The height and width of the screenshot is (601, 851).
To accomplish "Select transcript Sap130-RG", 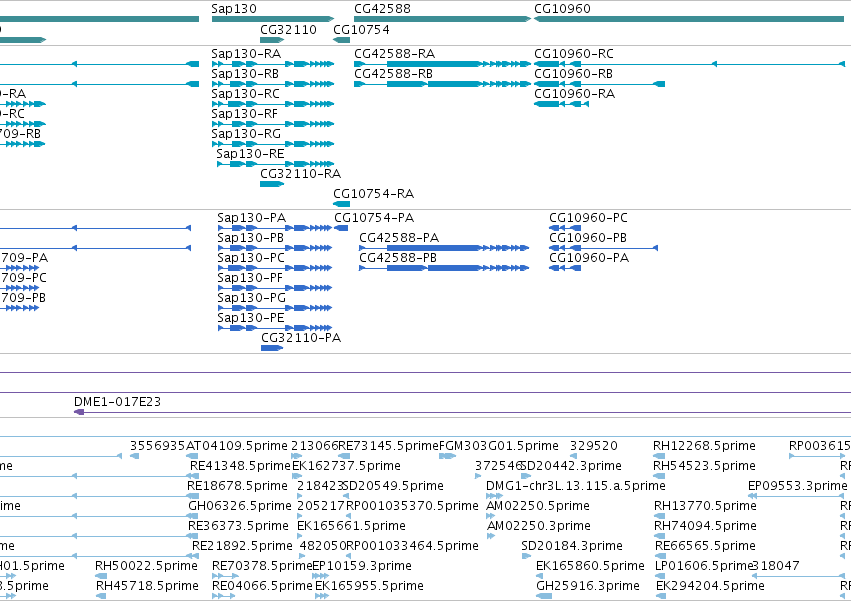I will click(x=272, y=144).
